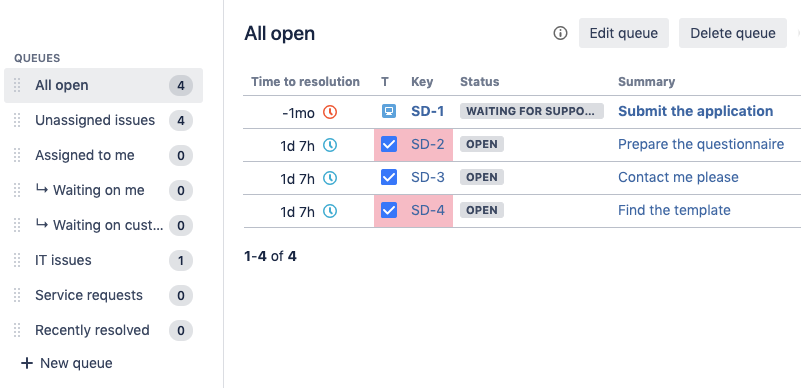Click the blue clock icon on SD-2 row
801x388 pixels.
(x=330, y=145)
